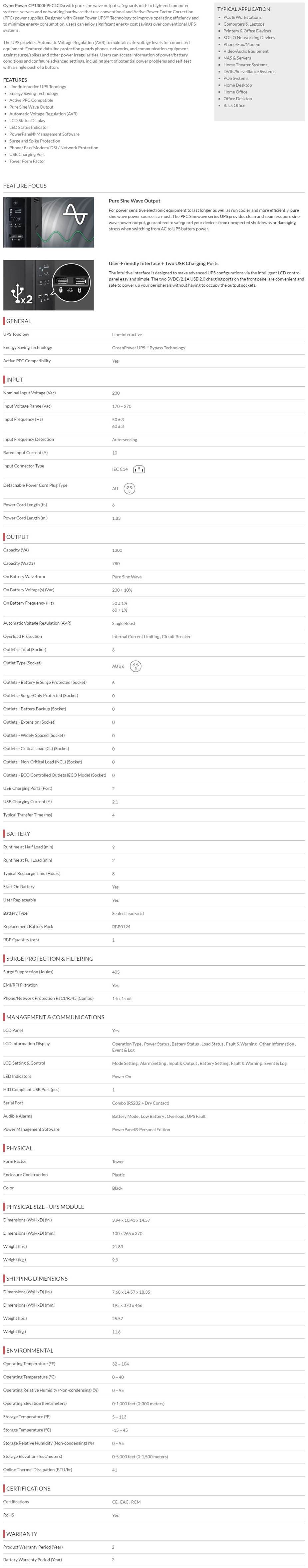
Task: Open the Pure Sine Wave Output image
Action: [x=49, y=222]
